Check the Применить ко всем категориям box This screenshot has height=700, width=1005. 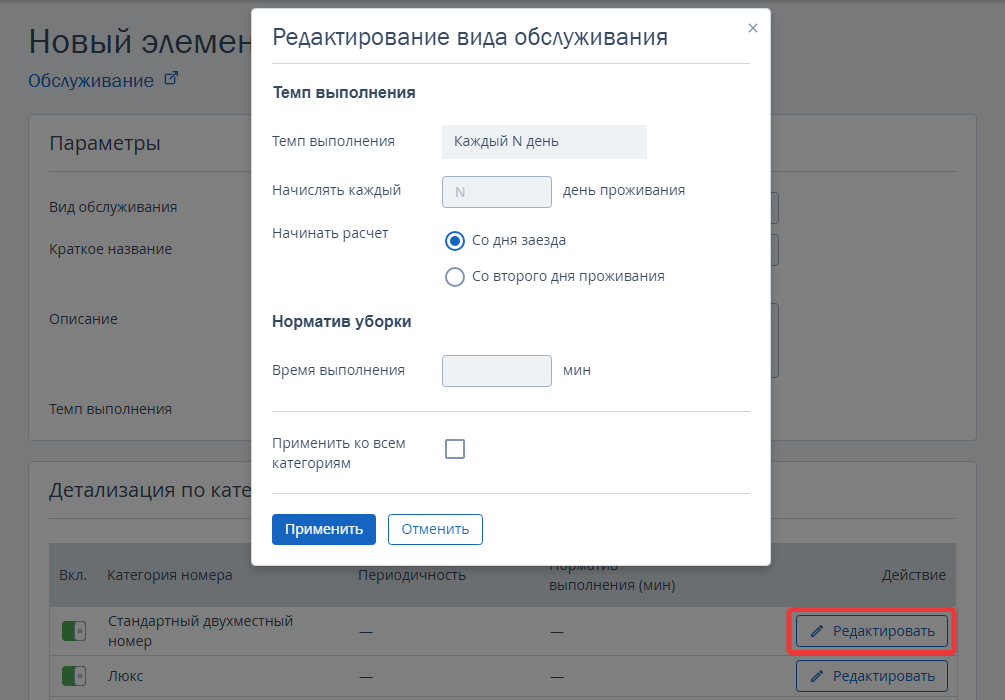point(455,449)
